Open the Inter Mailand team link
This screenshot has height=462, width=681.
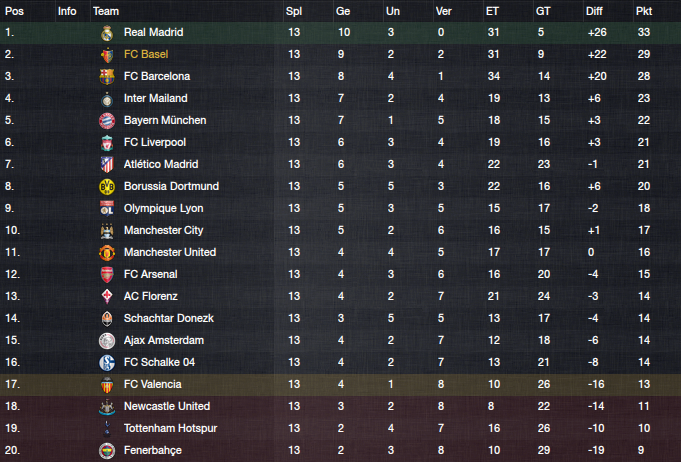(x=155, y=98)
